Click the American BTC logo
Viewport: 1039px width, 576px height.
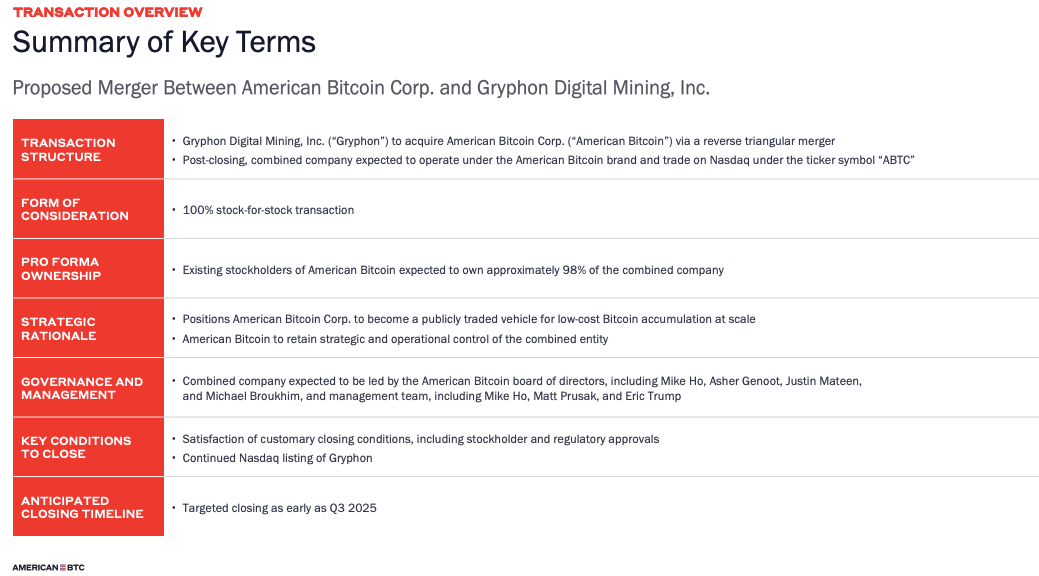[48, 567]
